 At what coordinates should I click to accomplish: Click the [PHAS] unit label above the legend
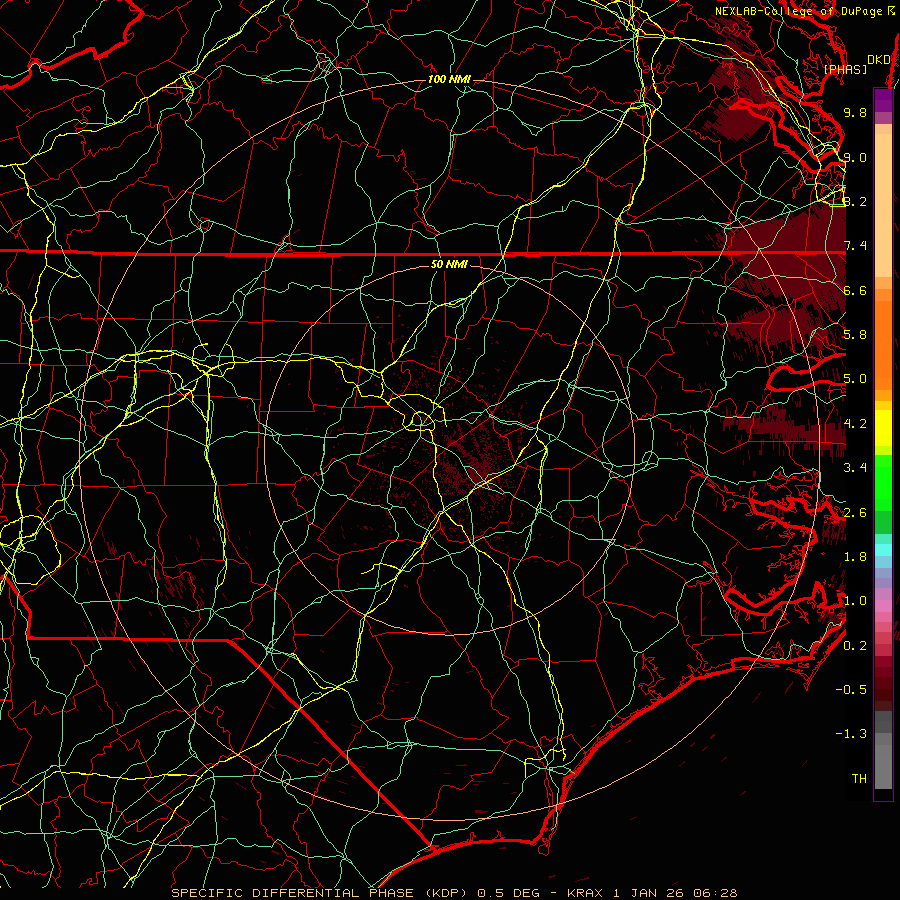tap(845, 69)
